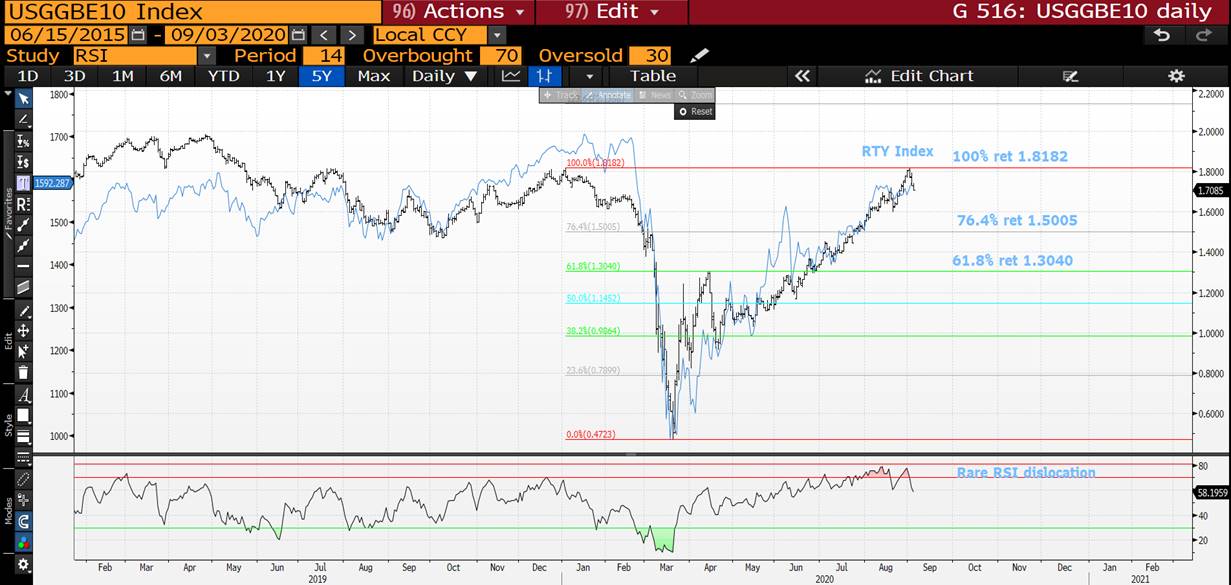The image size is (1231, 585).
Task: Select the parallel channel drawing tool
Action: click(x=23, y=287)
